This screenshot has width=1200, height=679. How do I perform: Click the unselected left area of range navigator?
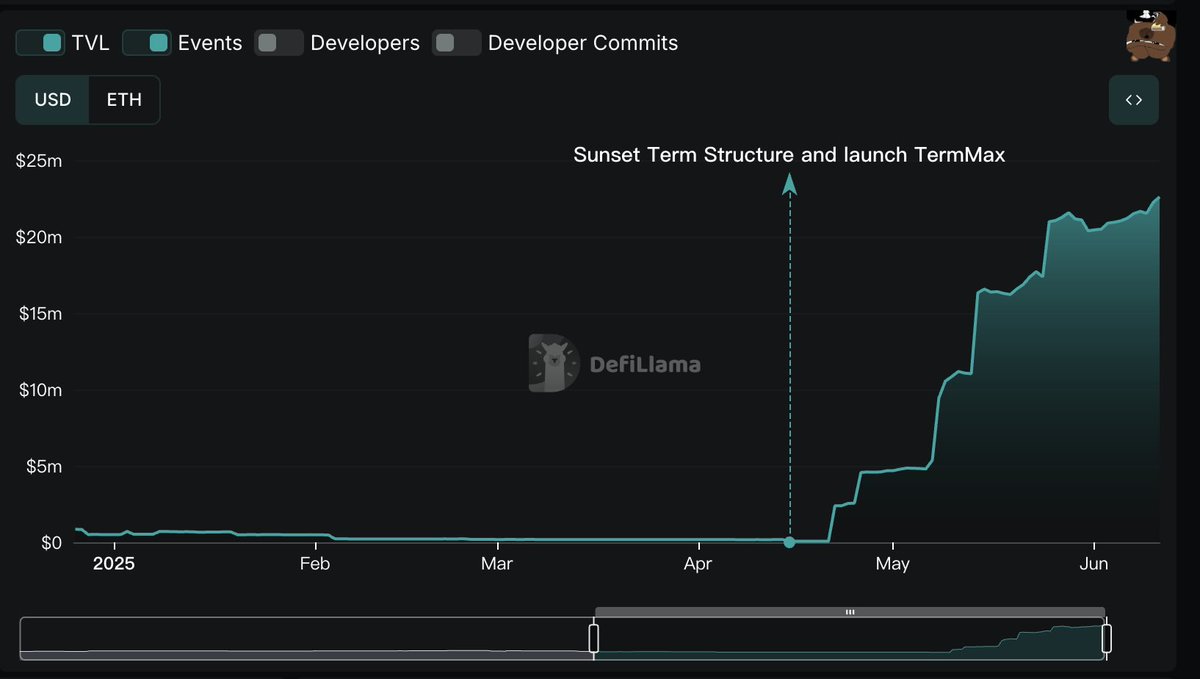pyautogui.click(x=305, y=638)
